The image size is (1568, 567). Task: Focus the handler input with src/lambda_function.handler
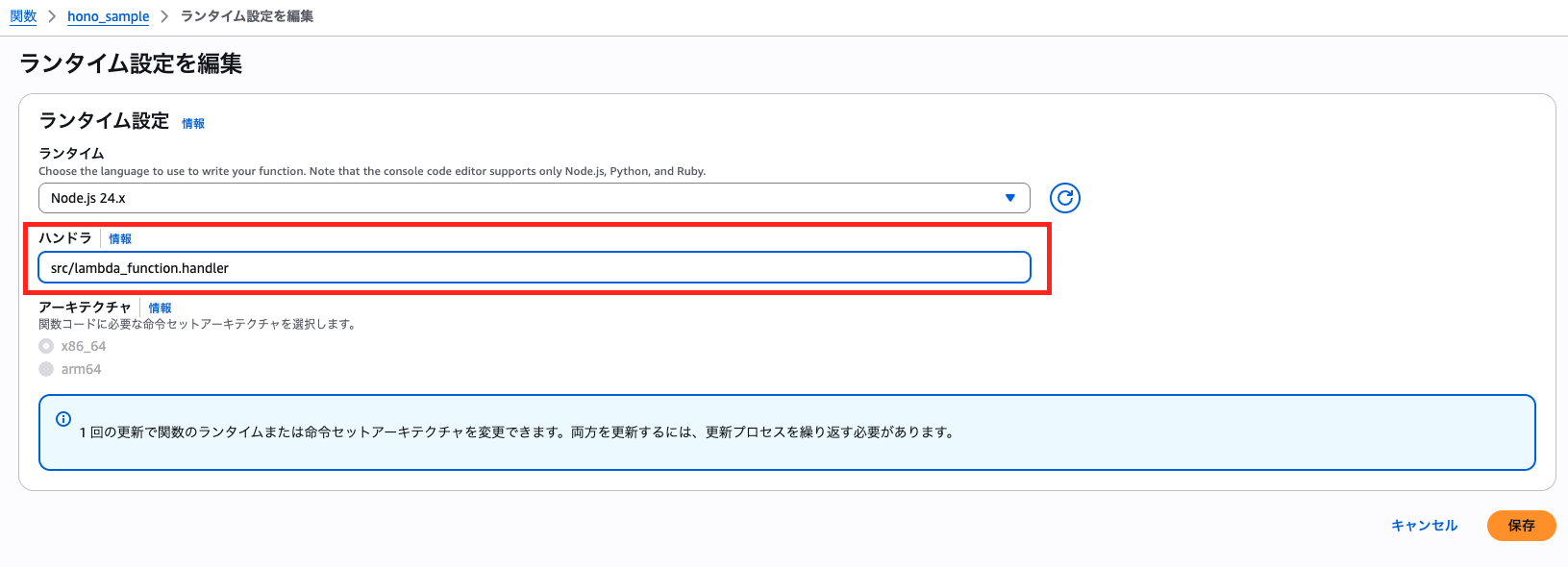(x=534, y=268)
